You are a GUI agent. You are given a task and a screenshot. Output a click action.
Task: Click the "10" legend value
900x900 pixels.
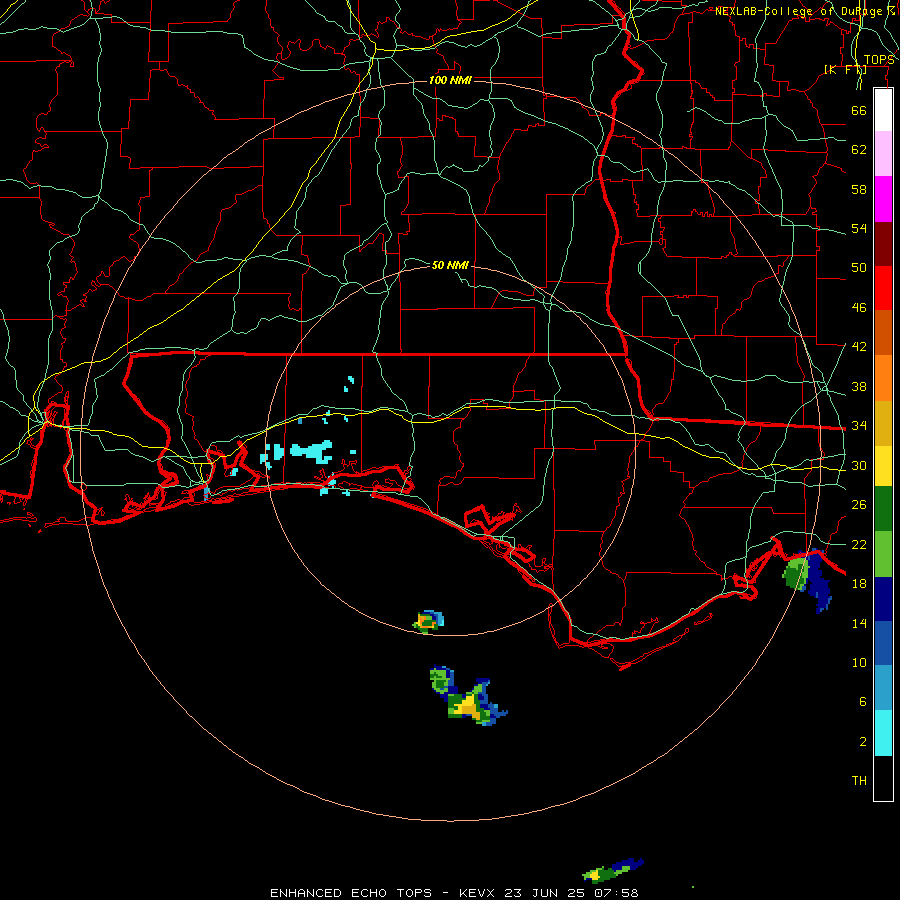(859, 662)
